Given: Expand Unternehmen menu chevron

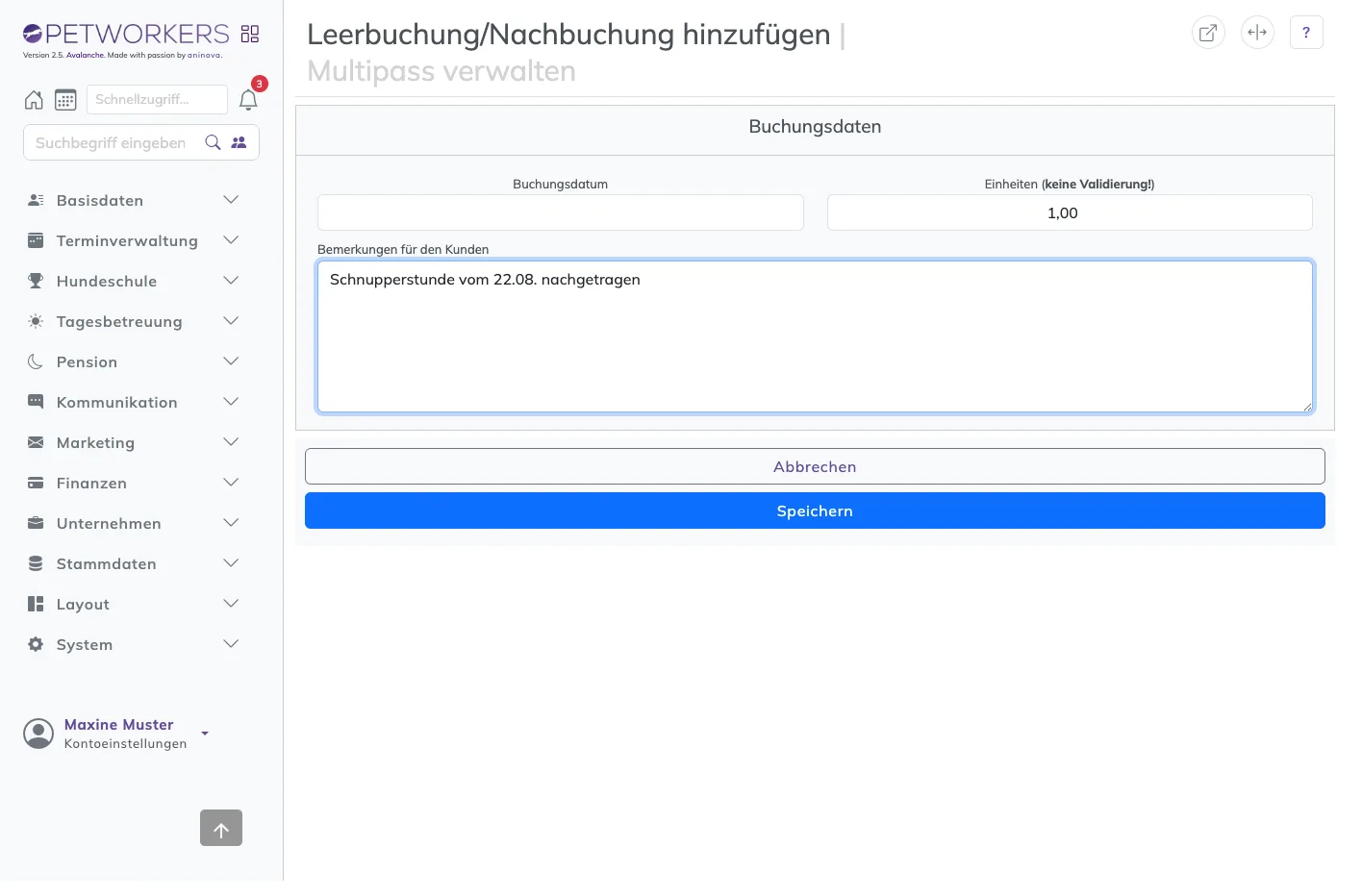Looking at the screenshot, I should click(231, 523).
